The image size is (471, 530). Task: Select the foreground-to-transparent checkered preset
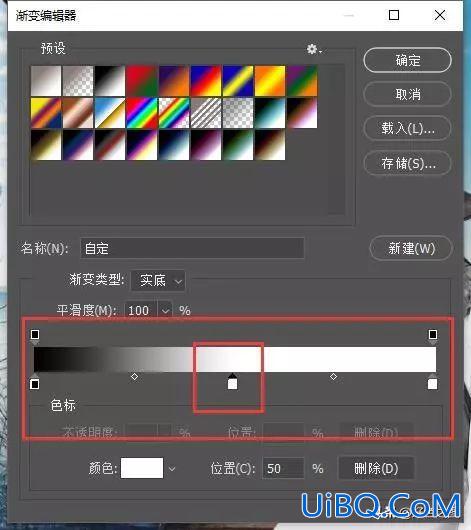coord(78,81)
